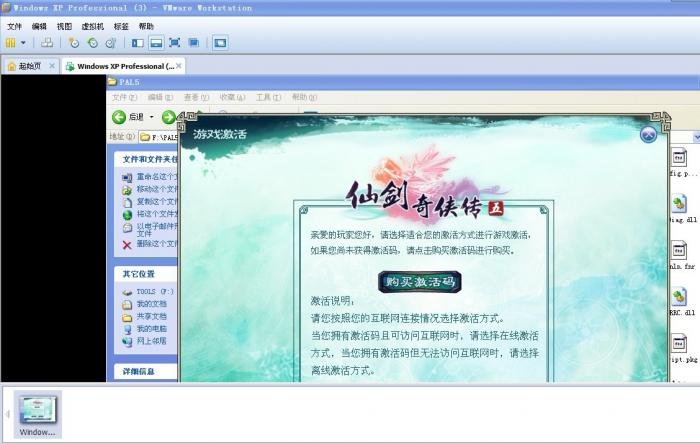Click the email this file task link
The image size is (700, 443).
click(150, 230)
